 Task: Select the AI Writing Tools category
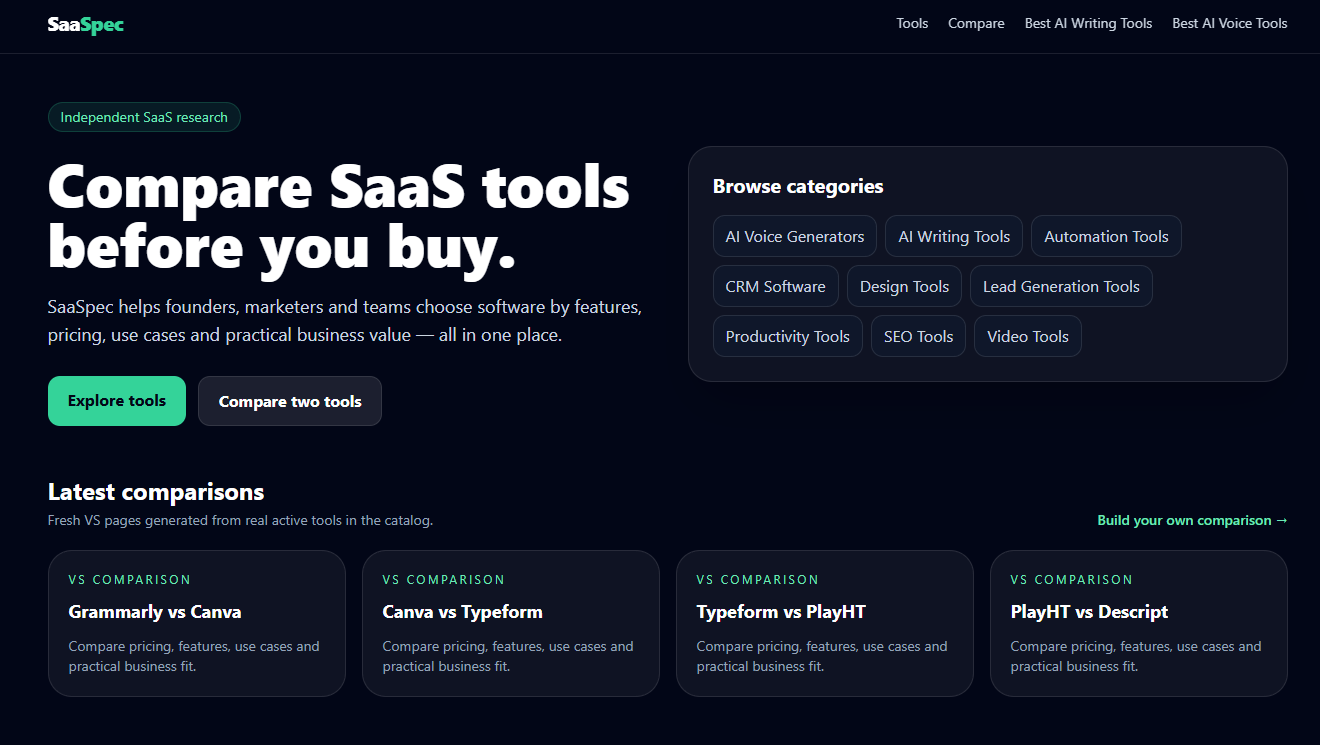(x=954, y=236)
